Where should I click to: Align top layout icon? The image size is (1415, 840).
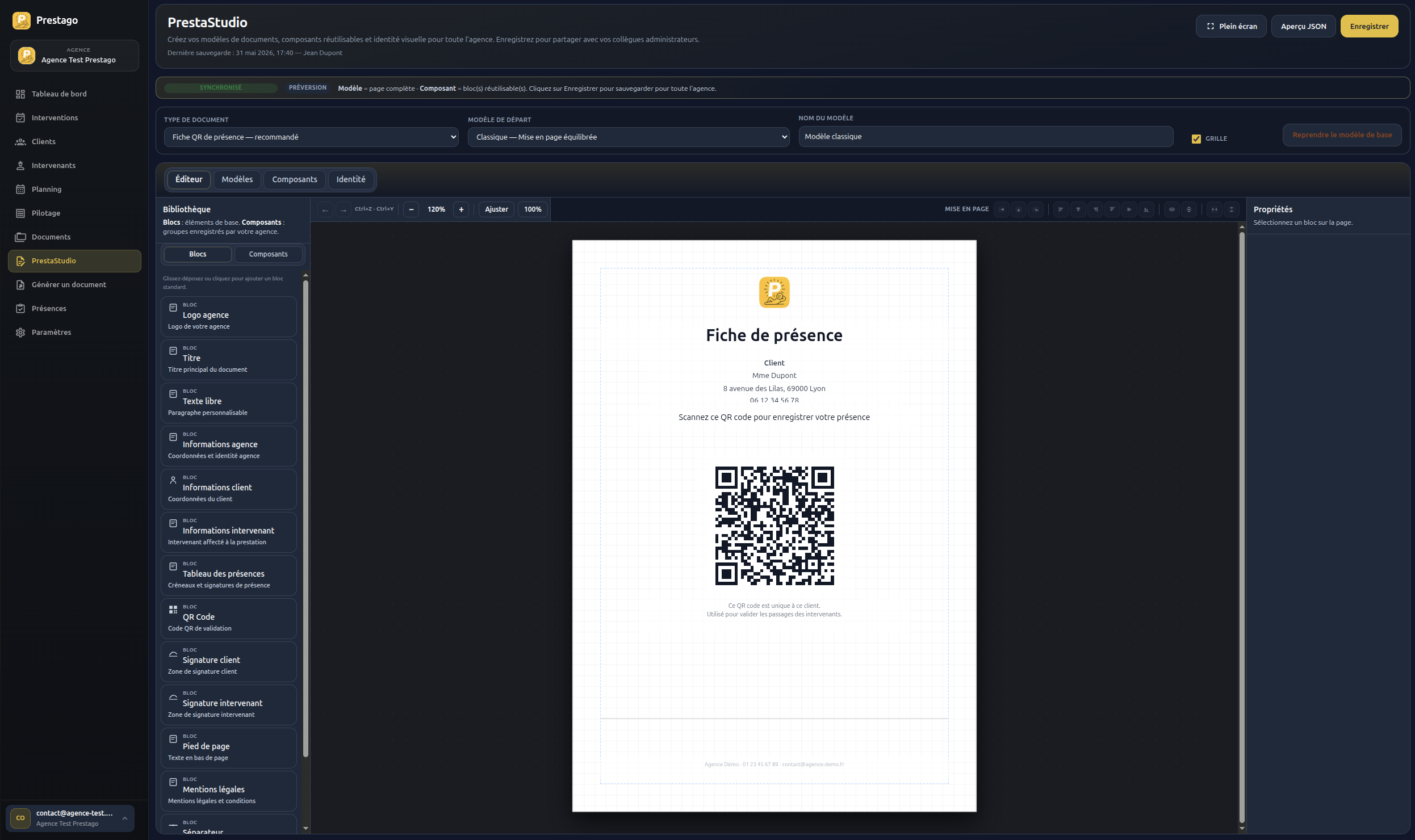pyautogui.click(x=1112, y=209)
